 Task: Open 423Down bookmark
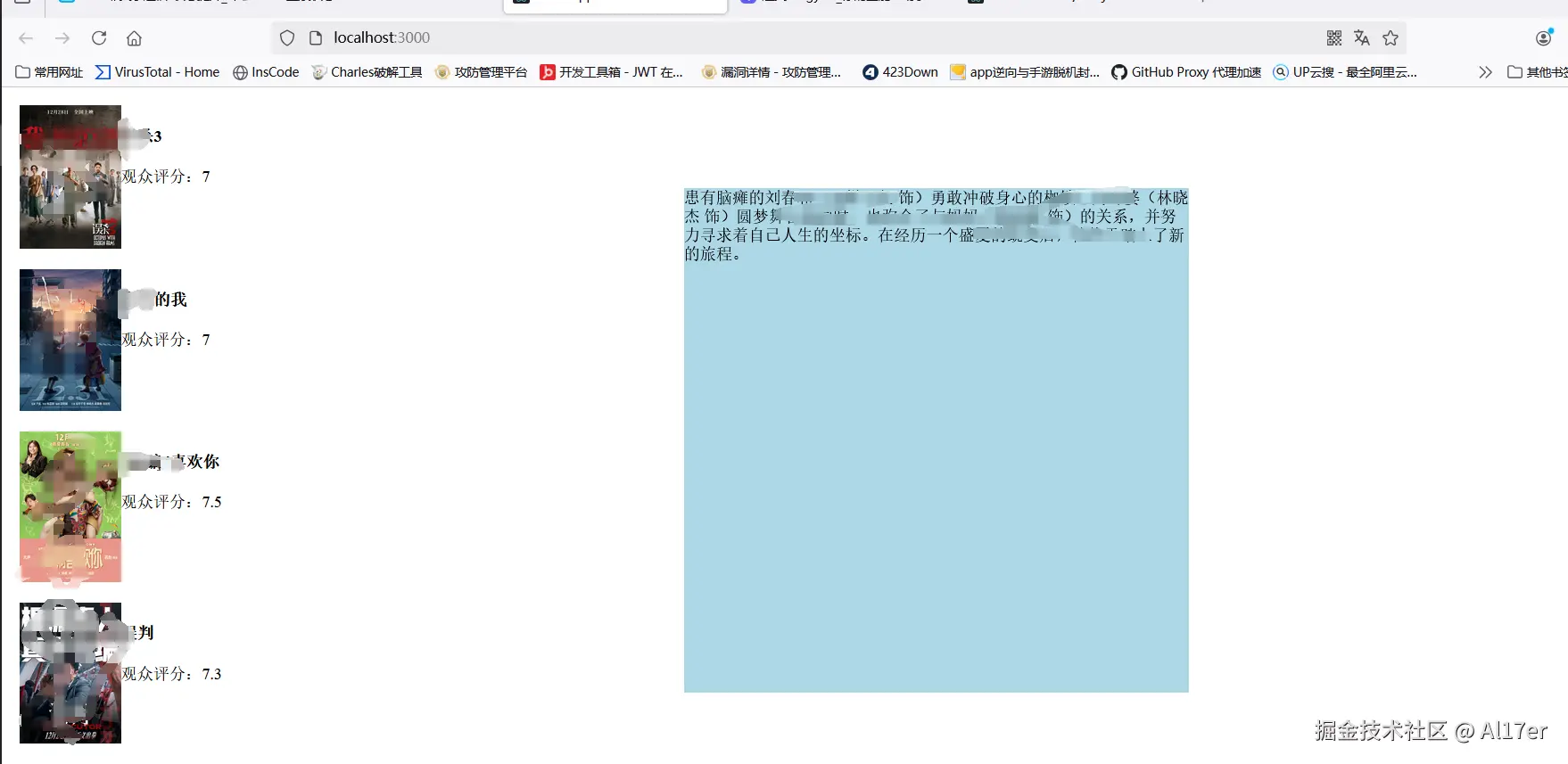click(x=900, y=72)
